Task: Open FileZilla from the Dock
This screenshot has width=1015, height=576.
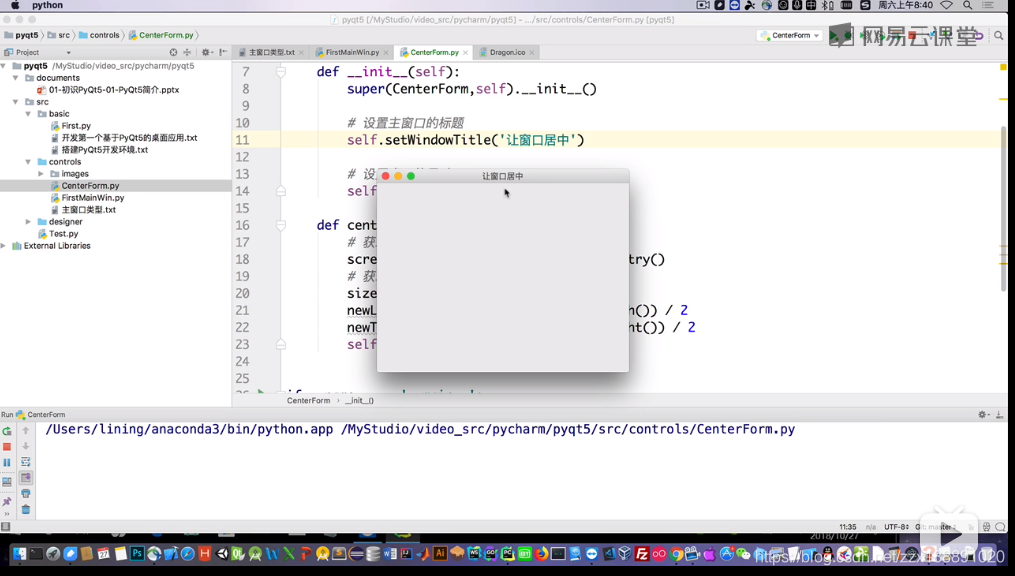Action: (641, 554)
